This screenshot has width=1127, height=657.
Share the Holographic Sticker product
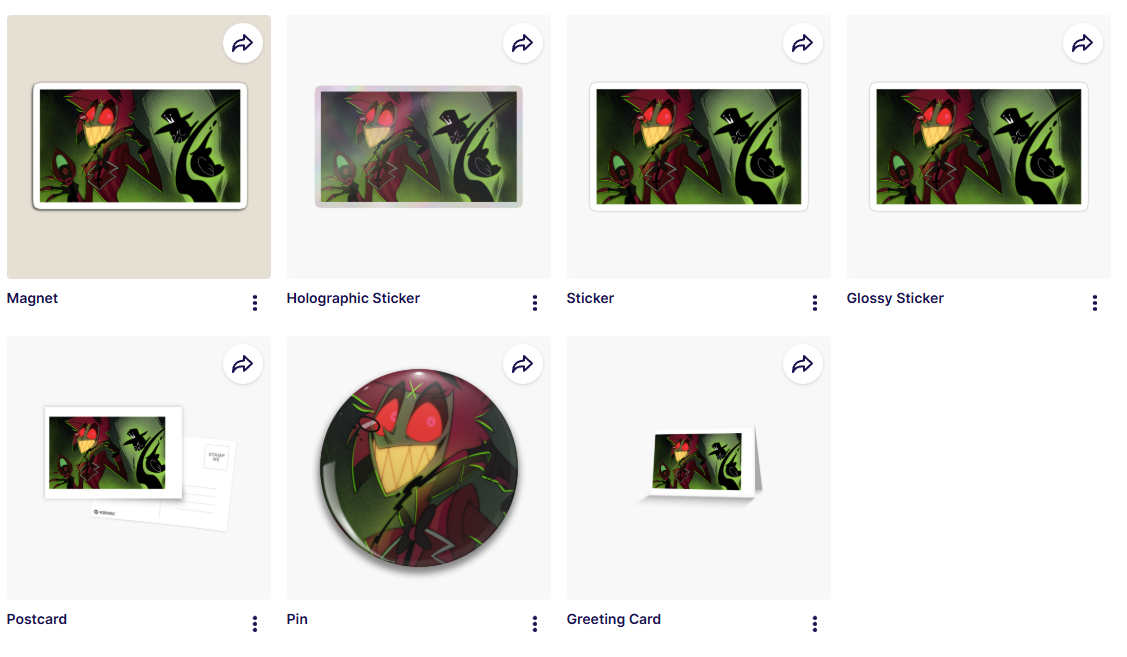(523, 43)
